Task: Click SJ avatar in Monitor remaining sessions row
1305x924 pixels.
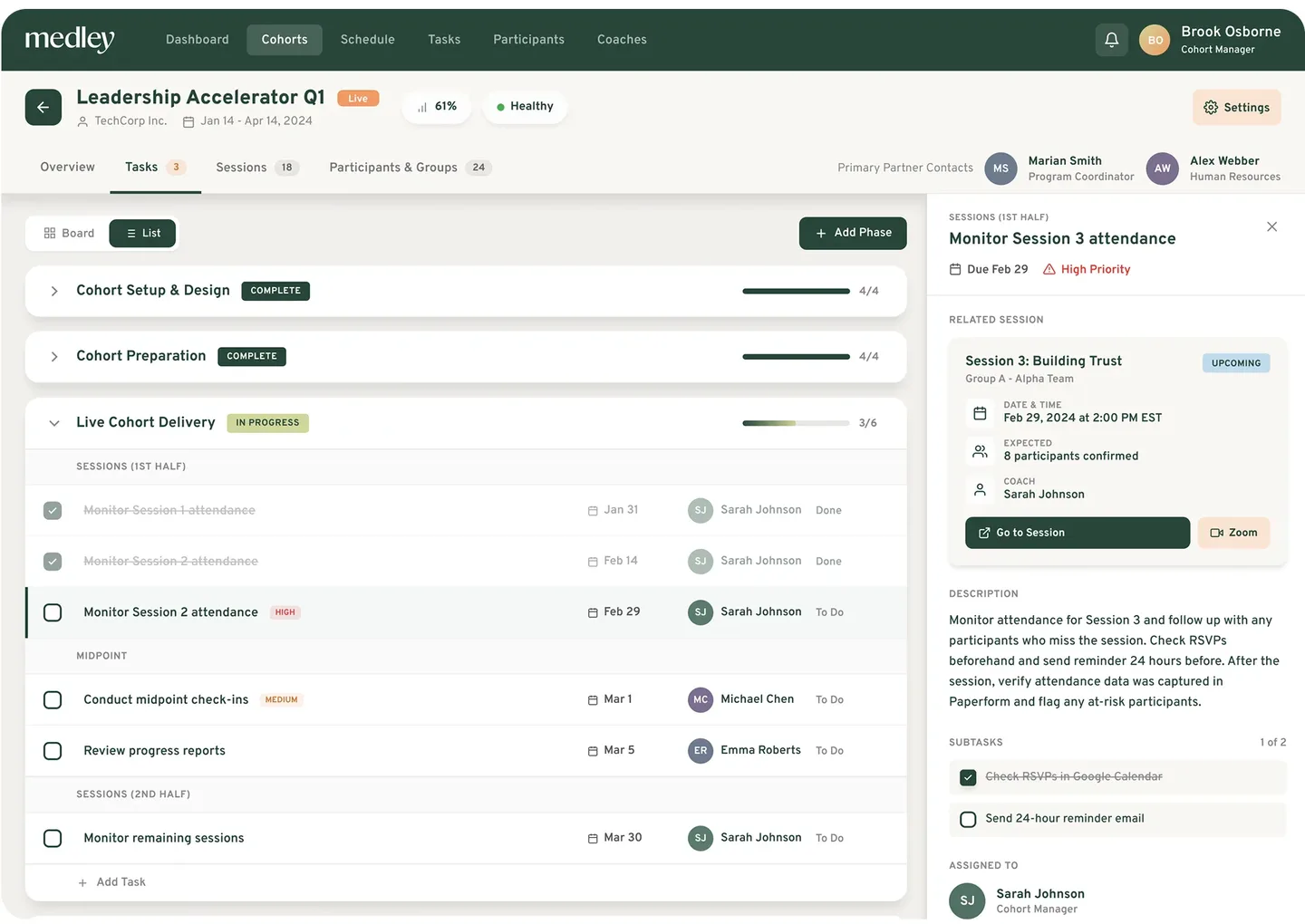Action: (x=701, y=838)
